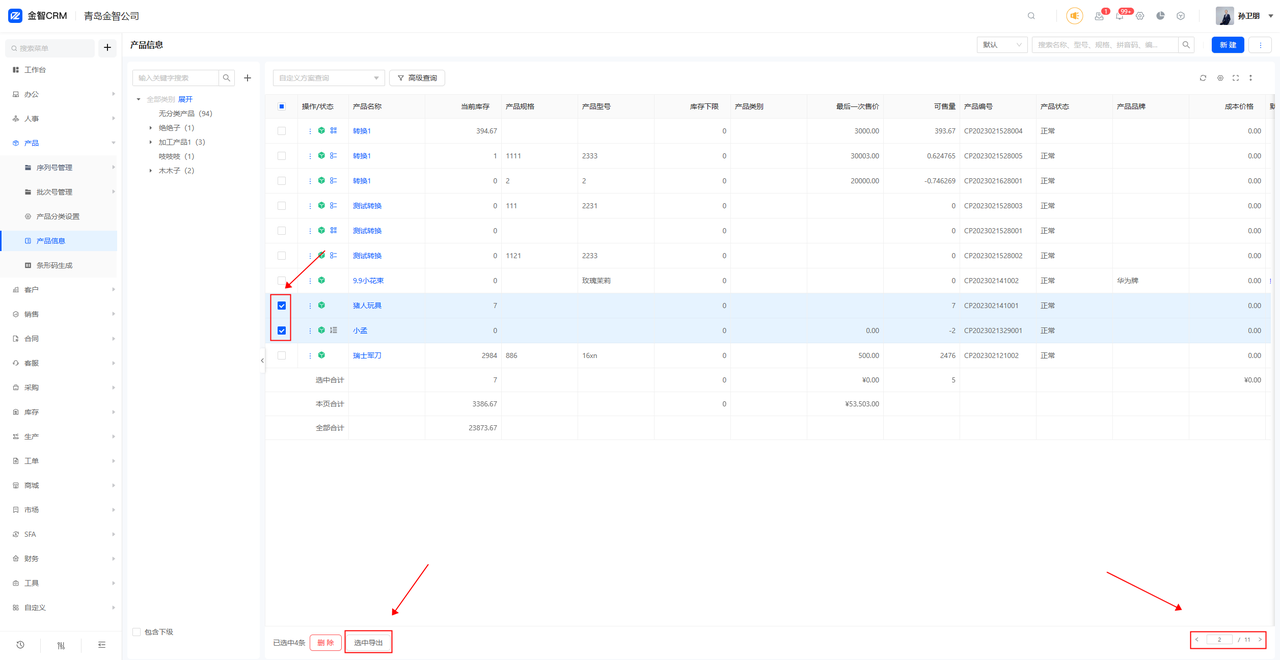Collapse the category panel with left chevron
The height and width of the screenshot is (660, 1280).
(262, 361)
